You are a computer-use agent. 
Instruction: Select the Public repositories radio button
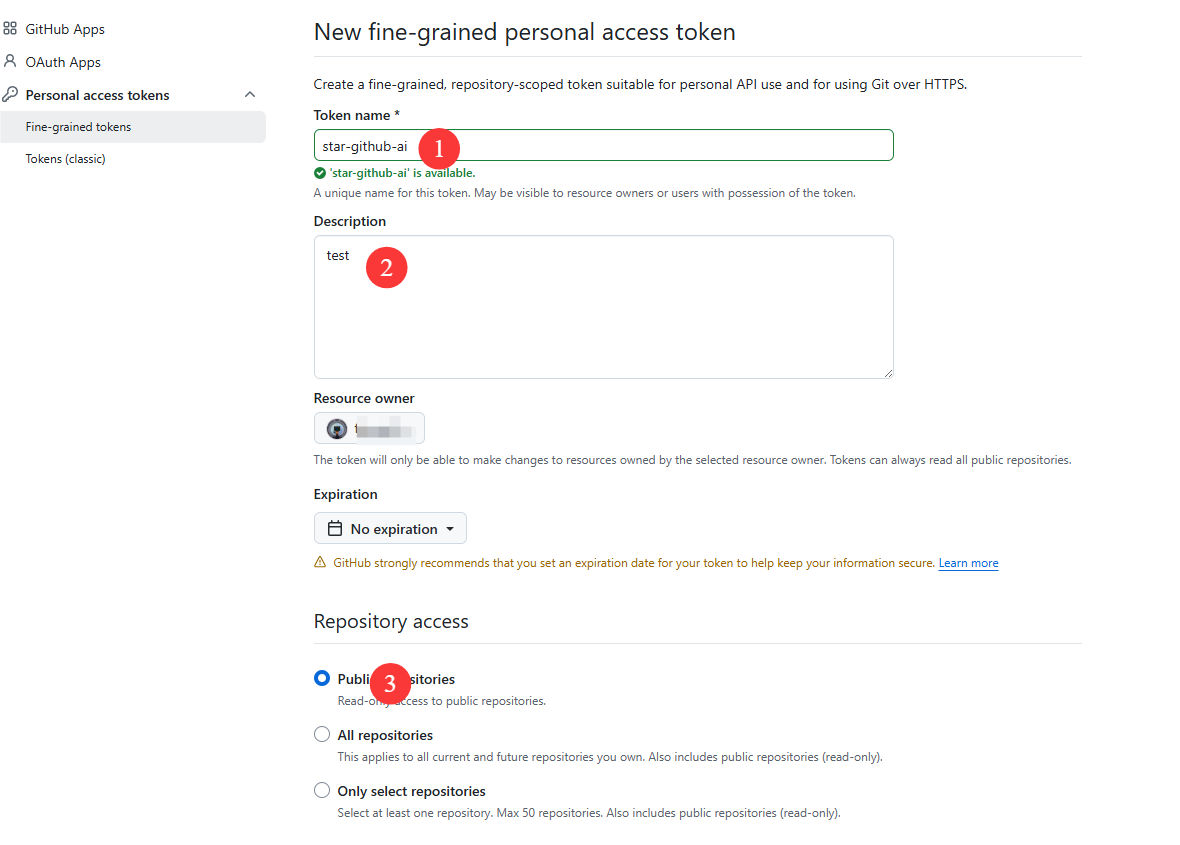pyautogui.click(x=321, y=678)
